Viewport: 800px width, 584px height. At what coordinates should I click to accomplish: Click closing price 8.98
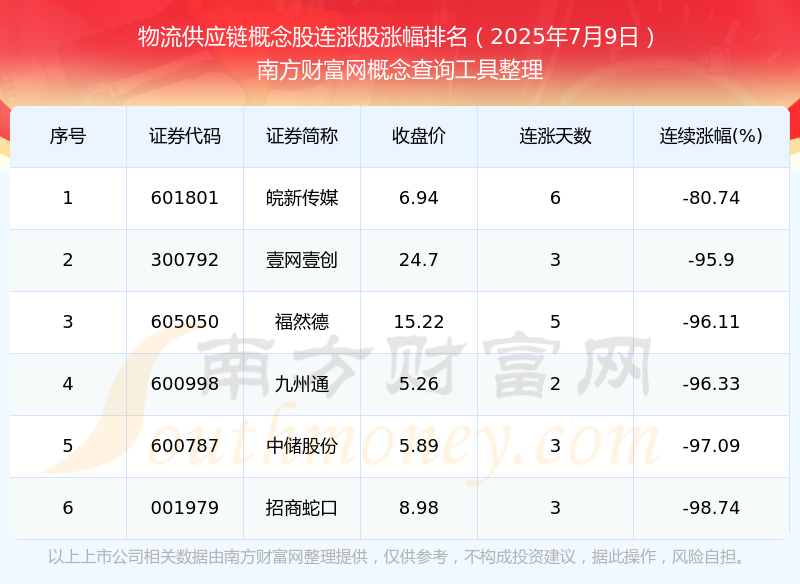[419, 508]
